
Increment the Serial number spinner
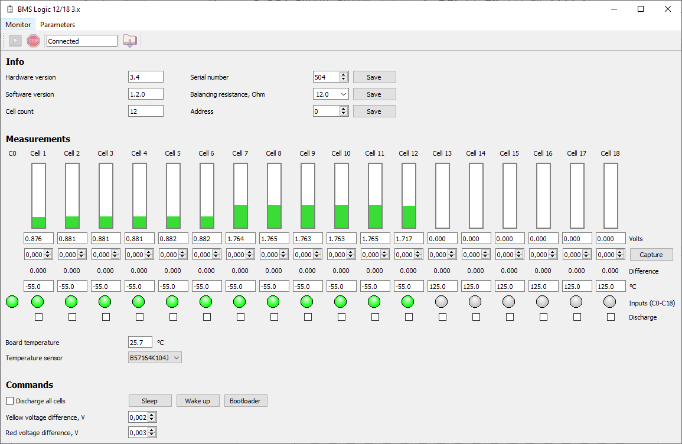pos(344,75)
